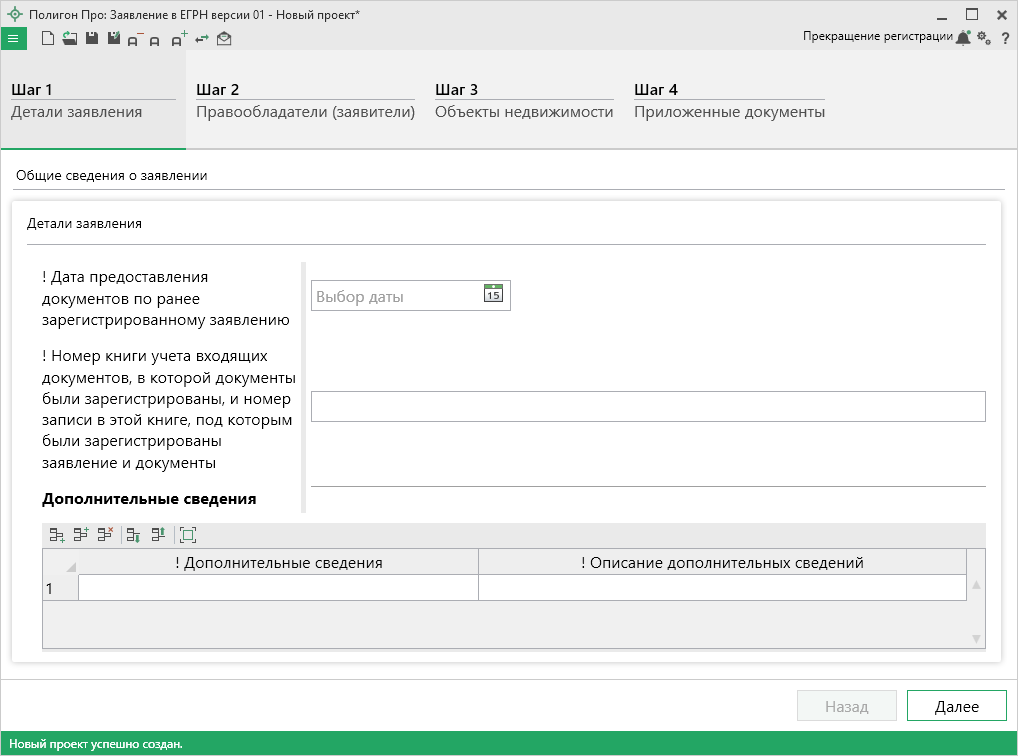Delete table row with red X icon
The height and width of the screenshot is (756, 1018).
point(105,535)
